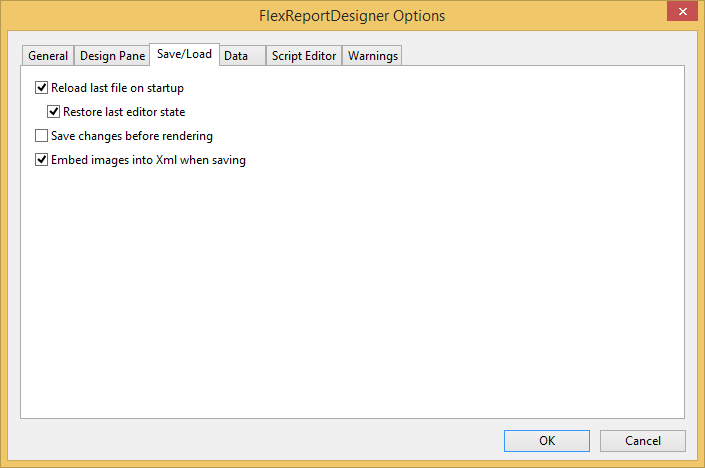Open the Script Editor tab

[x=304, y=56]
